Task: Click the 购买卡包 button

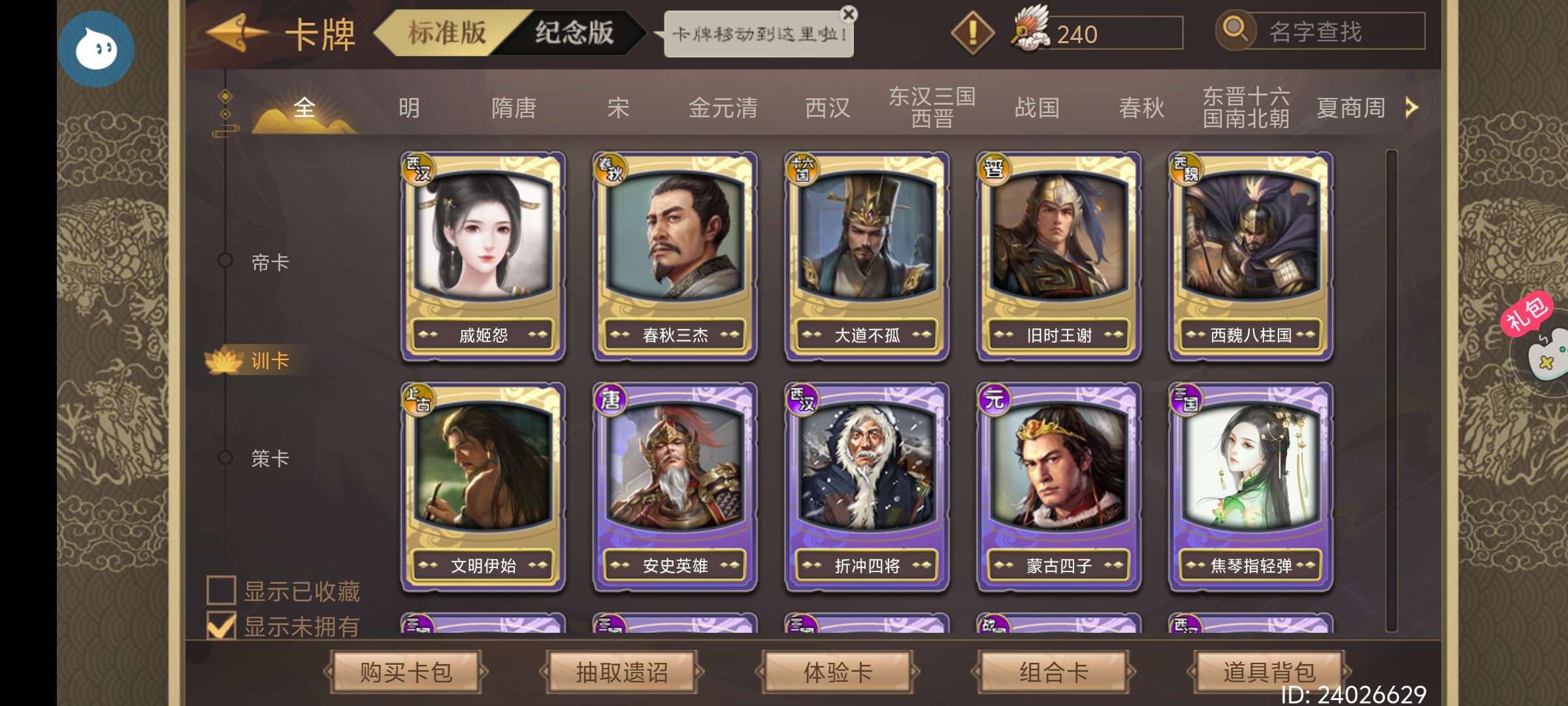Action: pyautogui.click(x=406, y=671)
